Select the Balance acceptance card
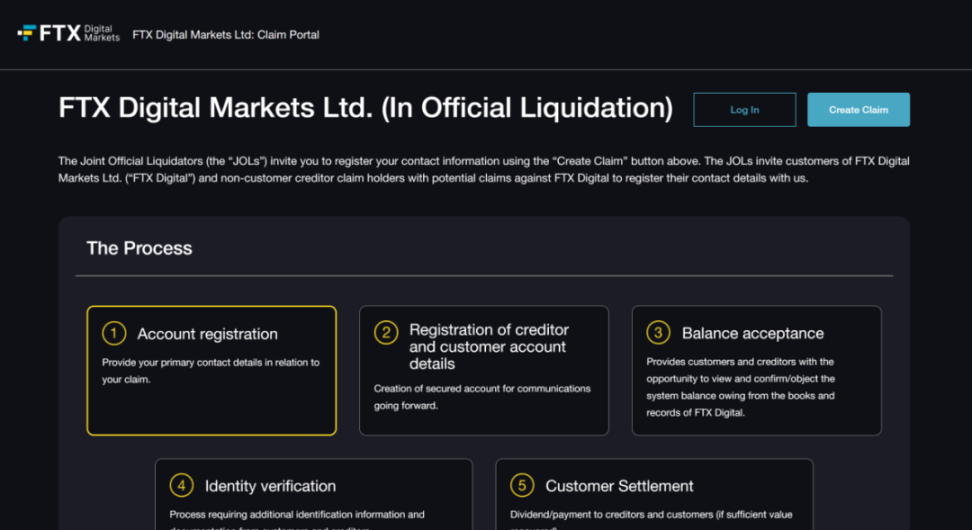The height and width of the screenshot is (530, 972). [x=756, y=371]
